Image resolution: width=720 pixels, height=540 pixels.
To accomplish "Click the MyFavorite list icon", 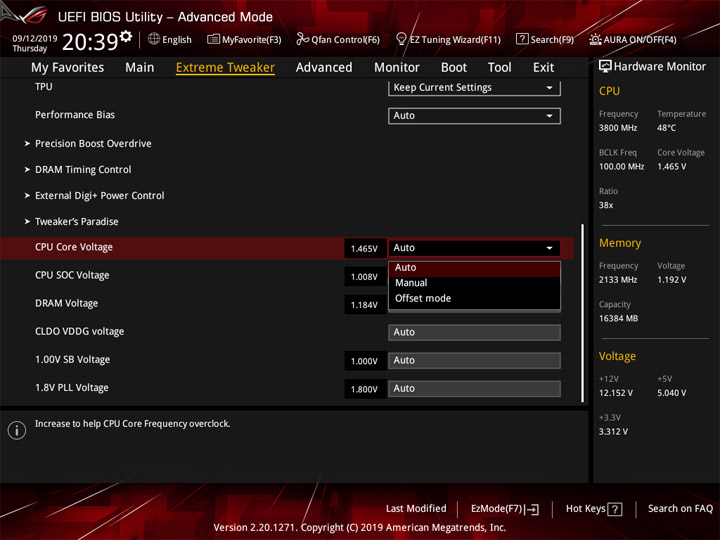I will coord(213,39).
